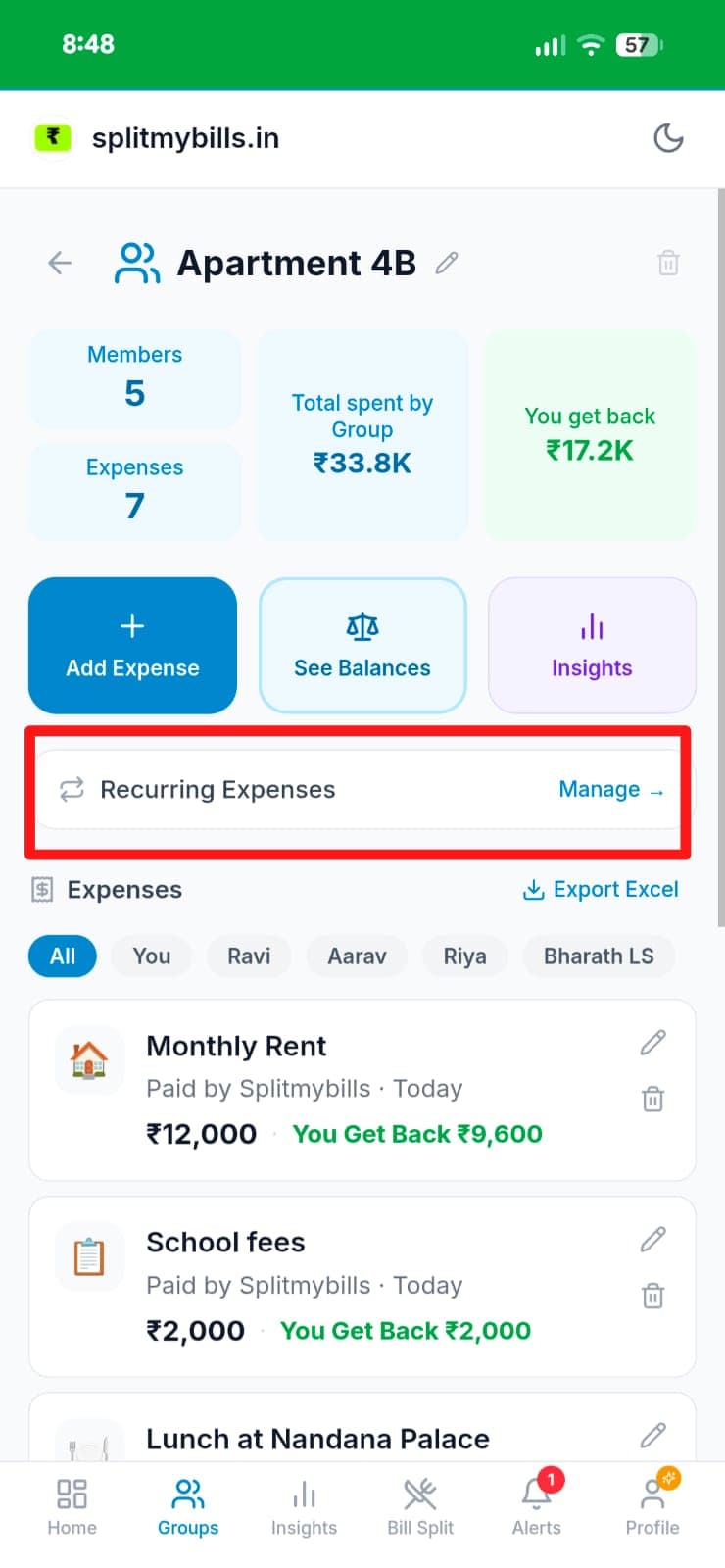Toggle dark mode with the moon icon
This screenshot has height=1568, width=725.
tap(668, 138)
